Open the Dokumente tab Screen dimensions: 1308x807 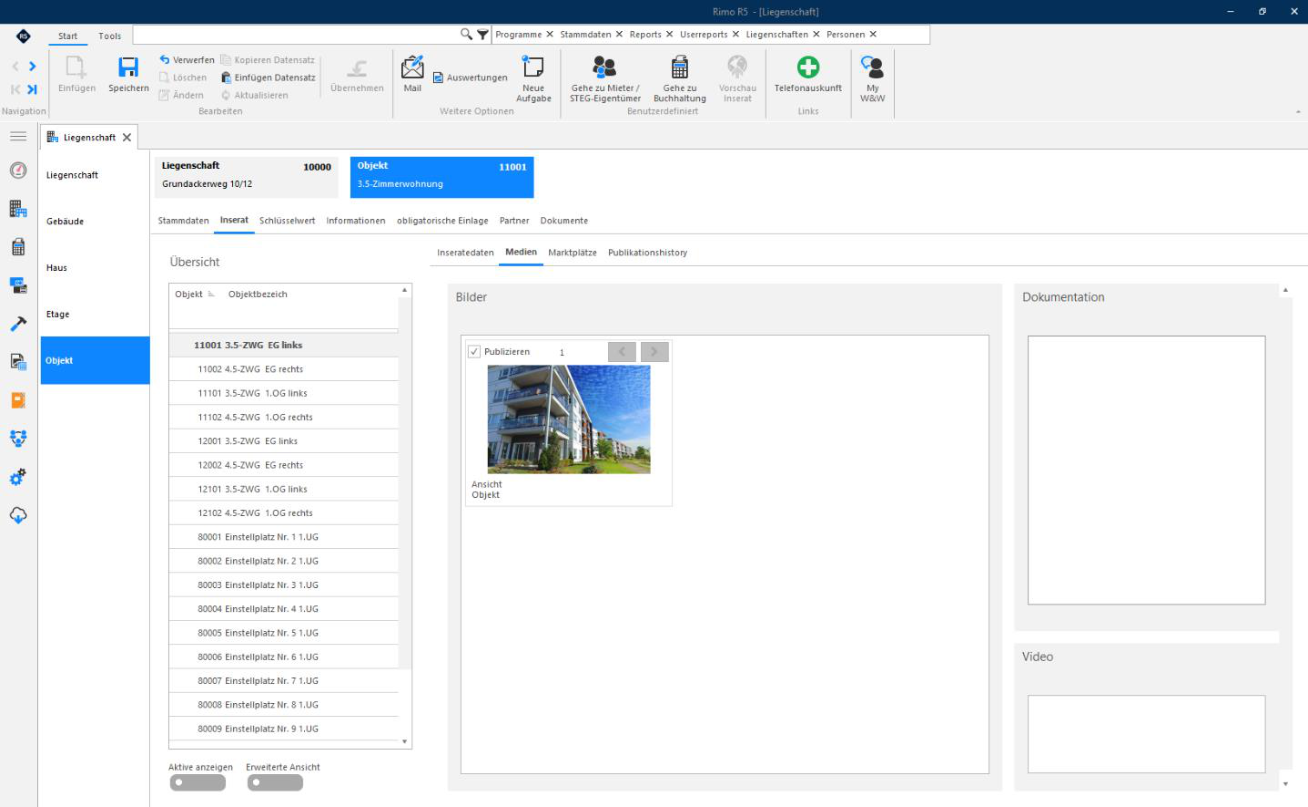tap(564, 220)
